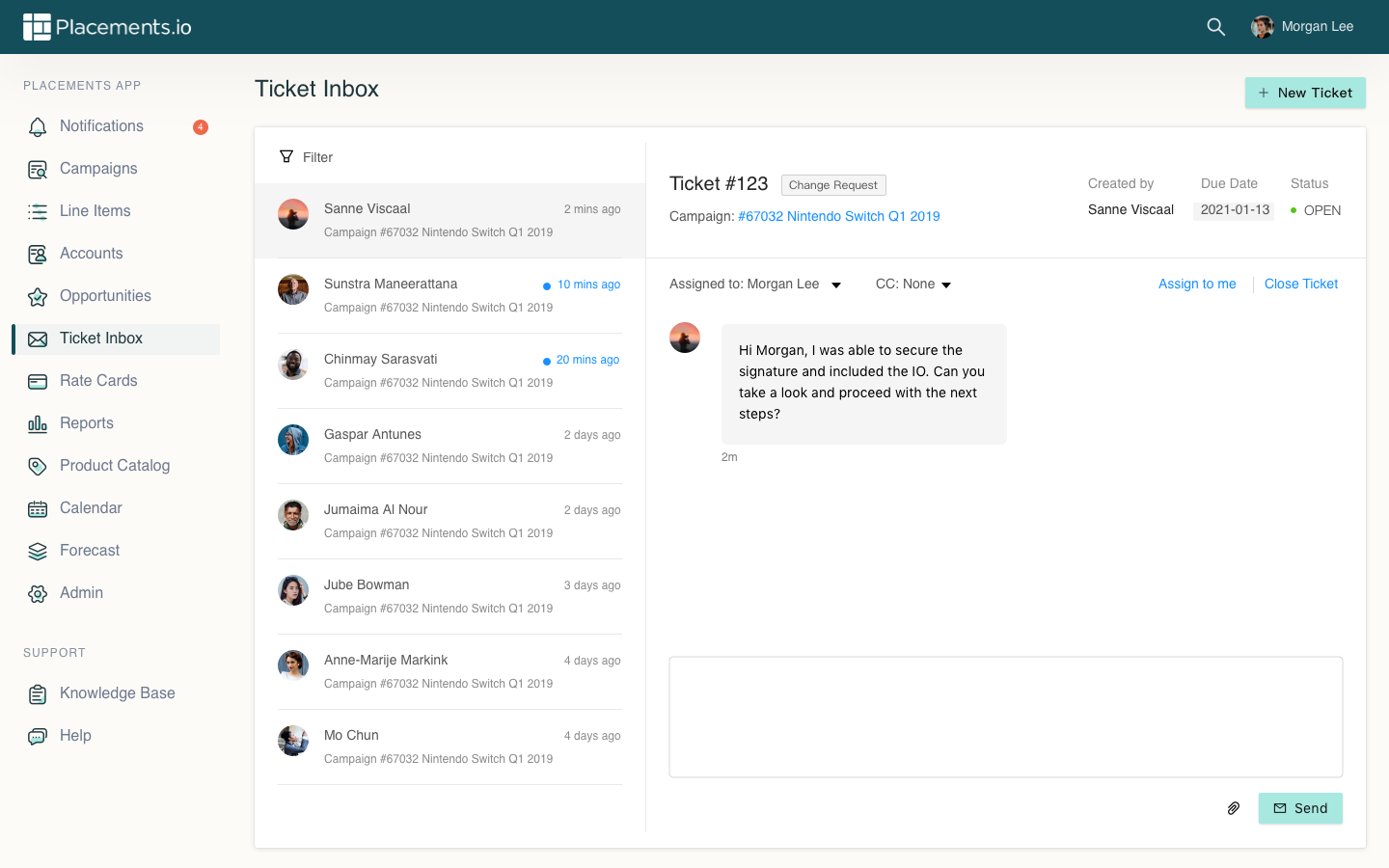Open Notifications via the bell icon

38,126
